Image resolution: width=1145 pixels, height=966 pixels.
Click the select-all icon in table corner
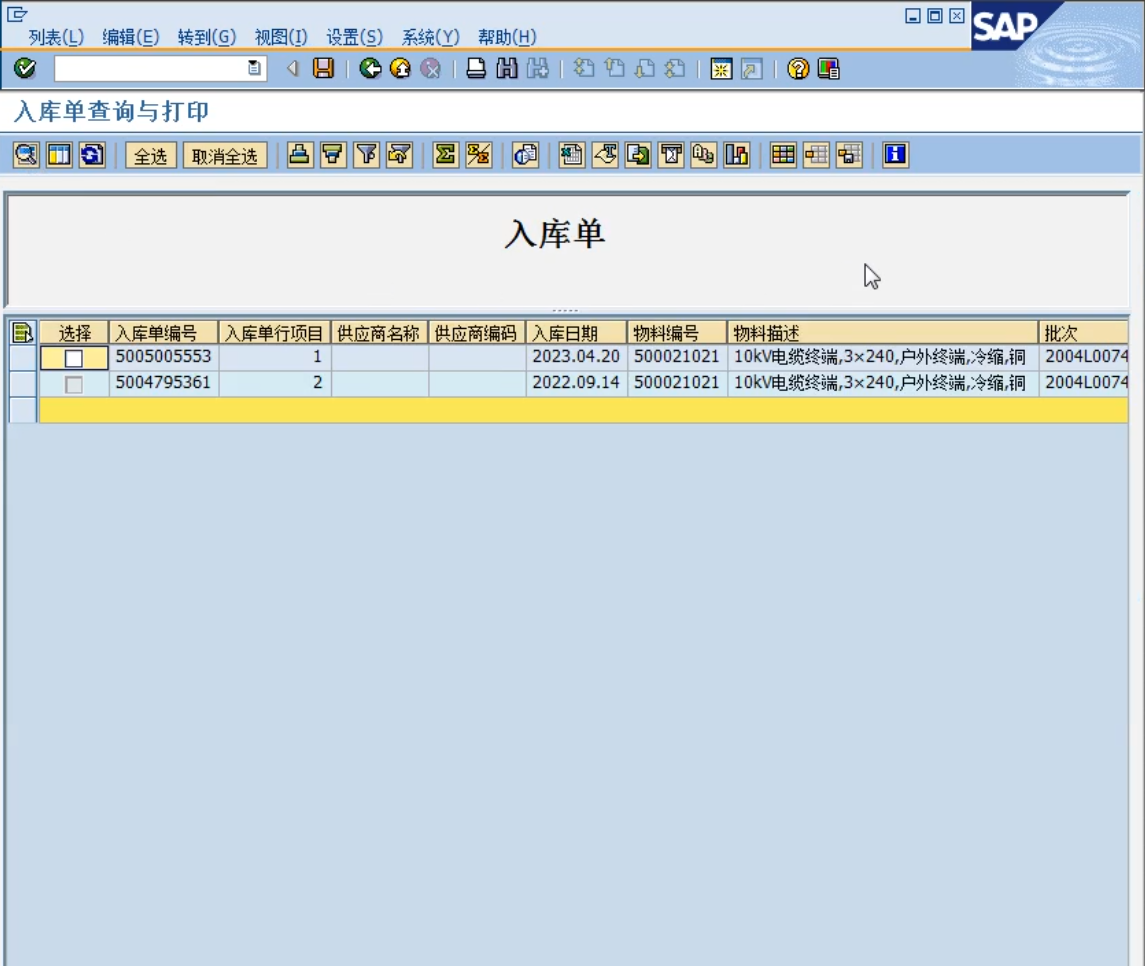tap(22, 333)
